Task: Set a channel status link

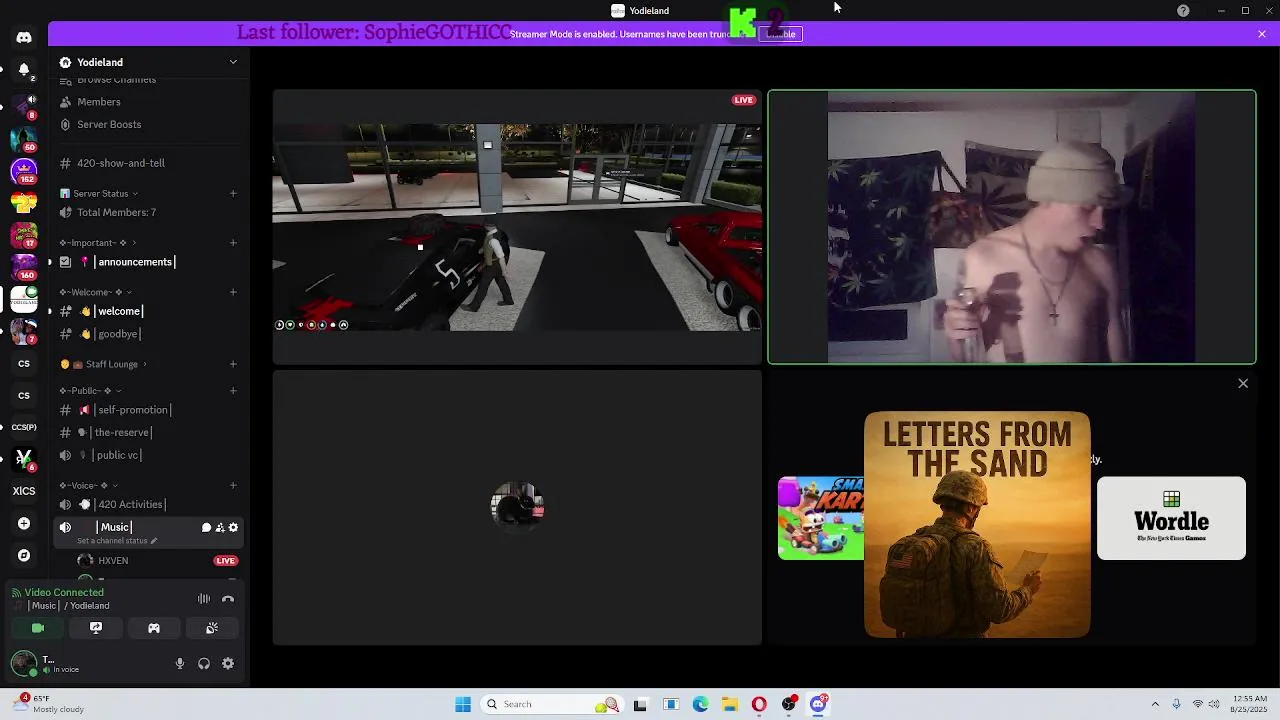Action: (x=117, y=541)
